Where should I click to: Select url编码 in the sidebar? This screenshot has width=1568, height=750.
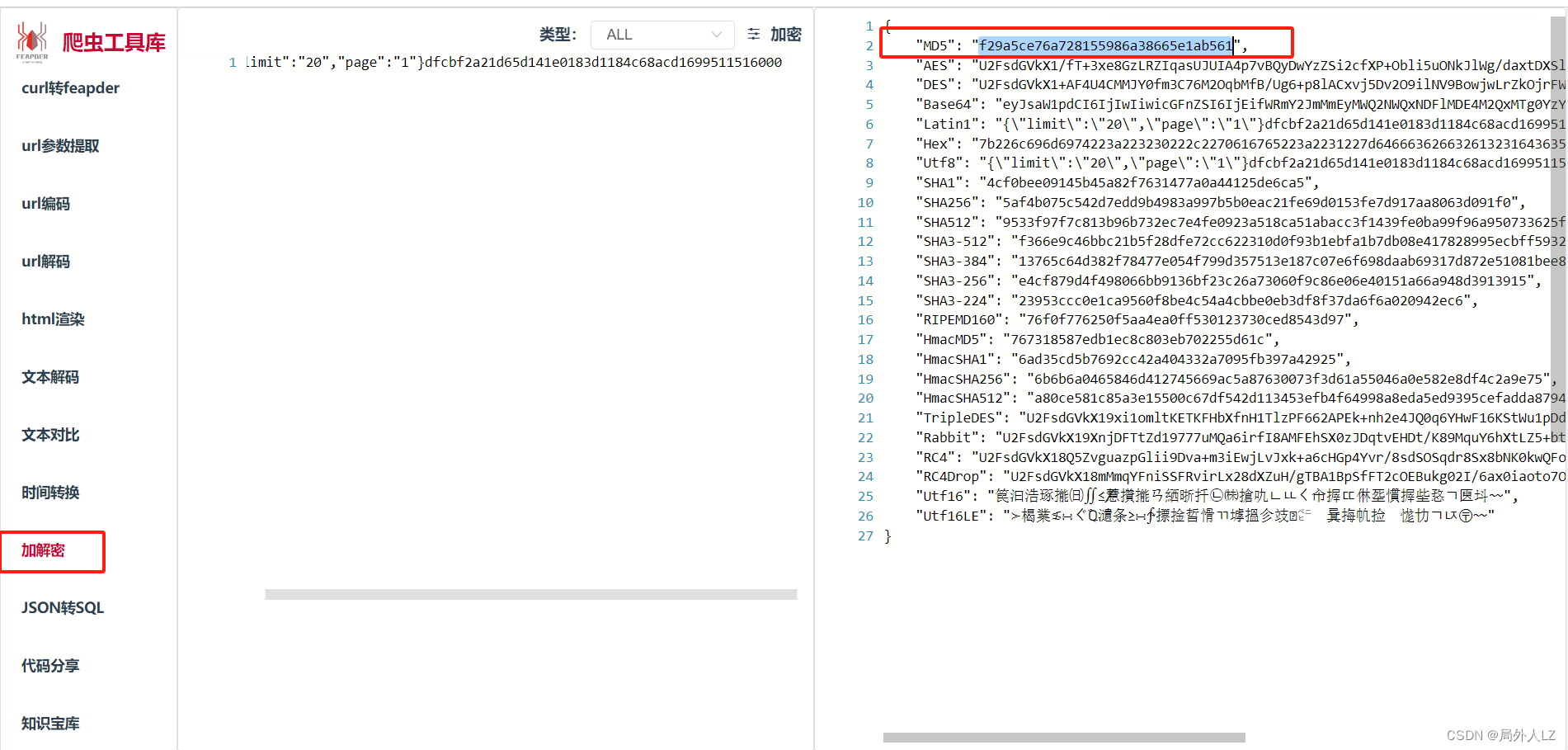pos(45,204)
